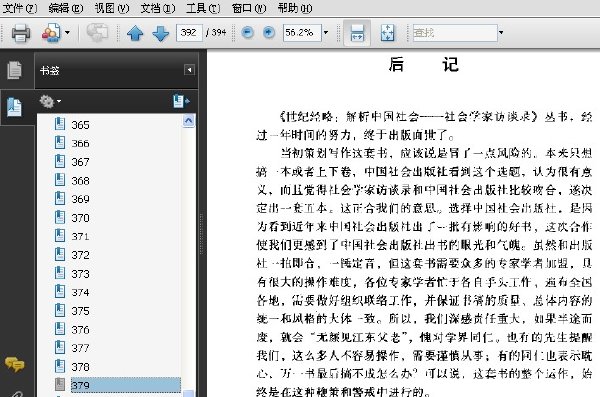This screenshot has height=397, width=600.
Task: Click the new bookmark icon in panel
Action: coord(181,101)
